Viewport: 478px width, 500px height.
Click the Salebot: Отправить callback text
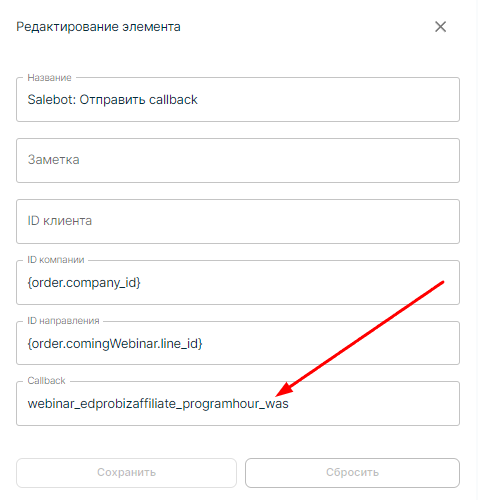pos(112,100)
